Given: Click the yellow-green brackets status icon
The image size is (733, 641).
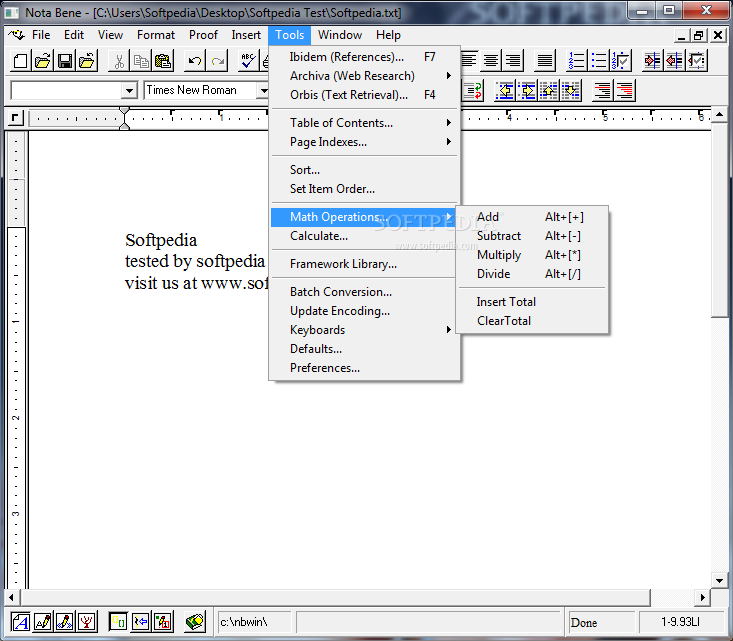Looking at the screenshot, I should pyautogui.click(x=119, y=622).
